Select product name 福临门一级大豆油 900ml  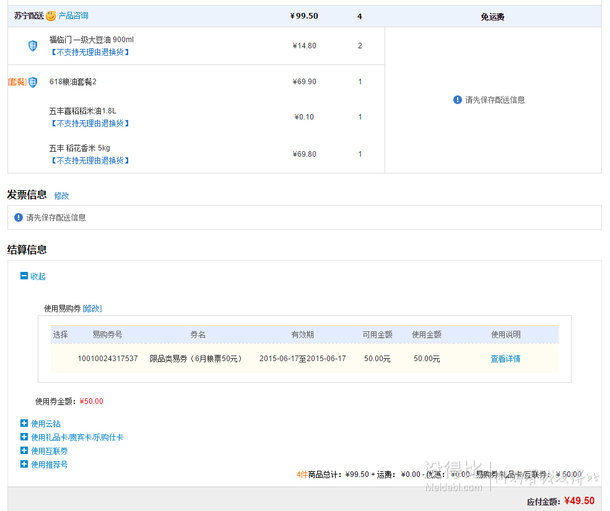point(91,40)
